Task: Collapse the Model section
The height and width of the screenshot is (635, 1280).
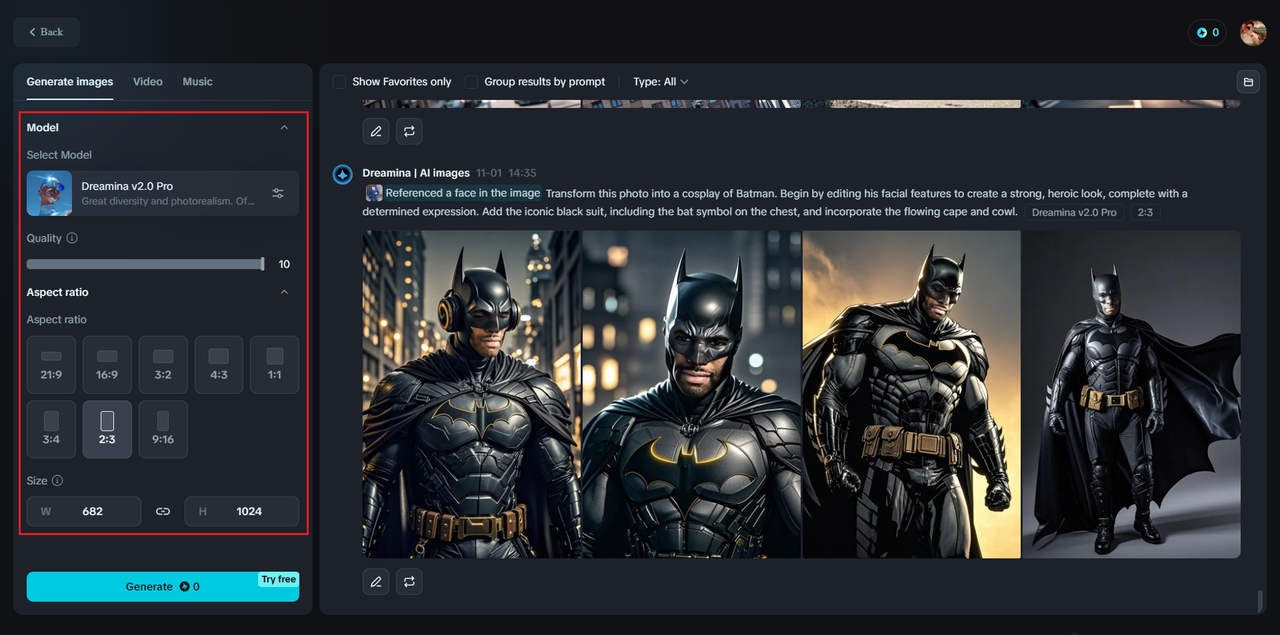Action: 284,128
